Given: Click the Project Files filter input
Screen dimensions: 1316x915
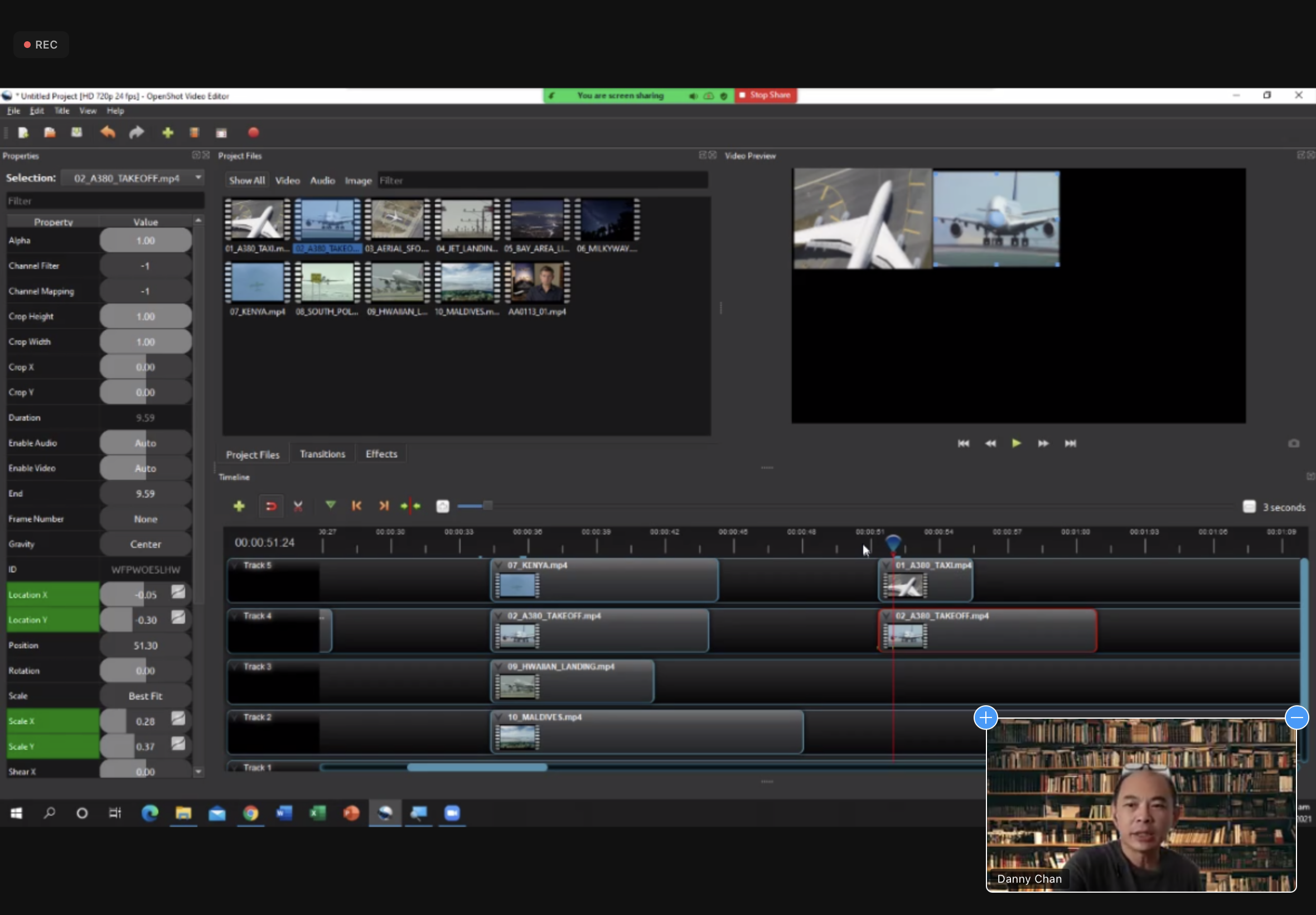Looking at the screenshot, I should pyautogui.click(x=543, y=181).
